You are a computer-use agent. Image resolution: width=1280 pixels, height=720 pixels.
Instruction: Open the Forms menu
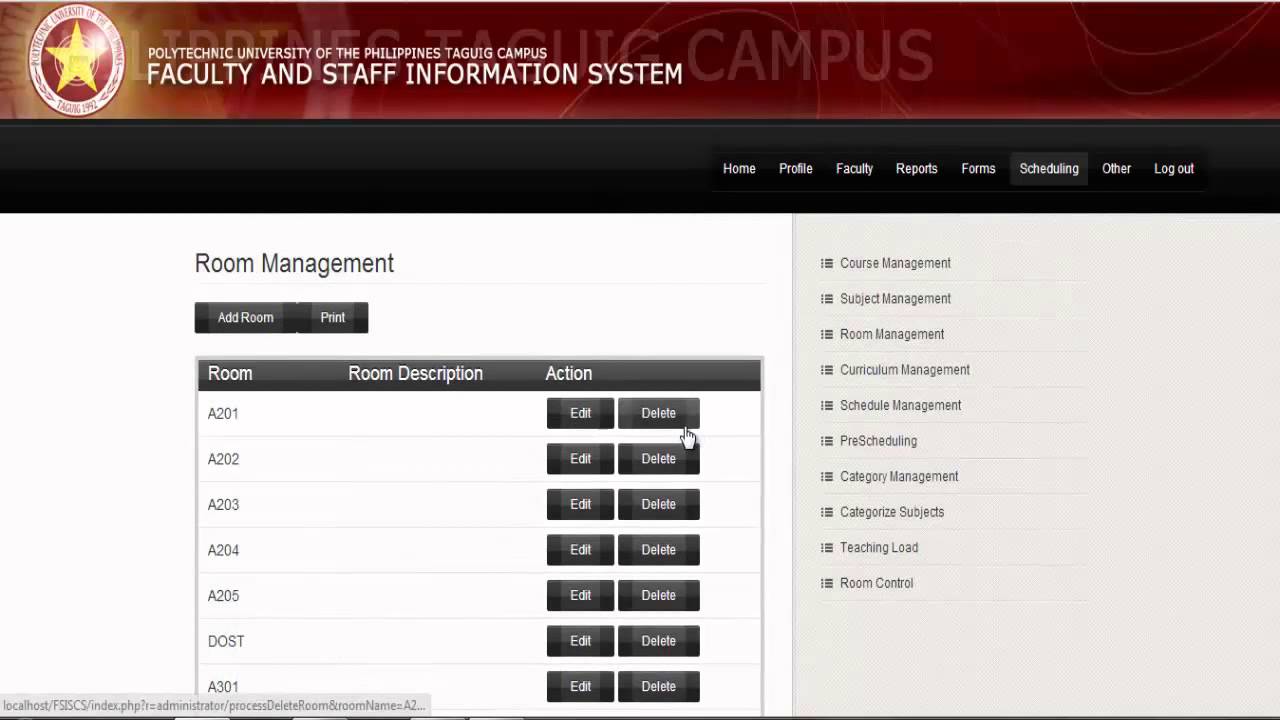[x=978, y=169]
